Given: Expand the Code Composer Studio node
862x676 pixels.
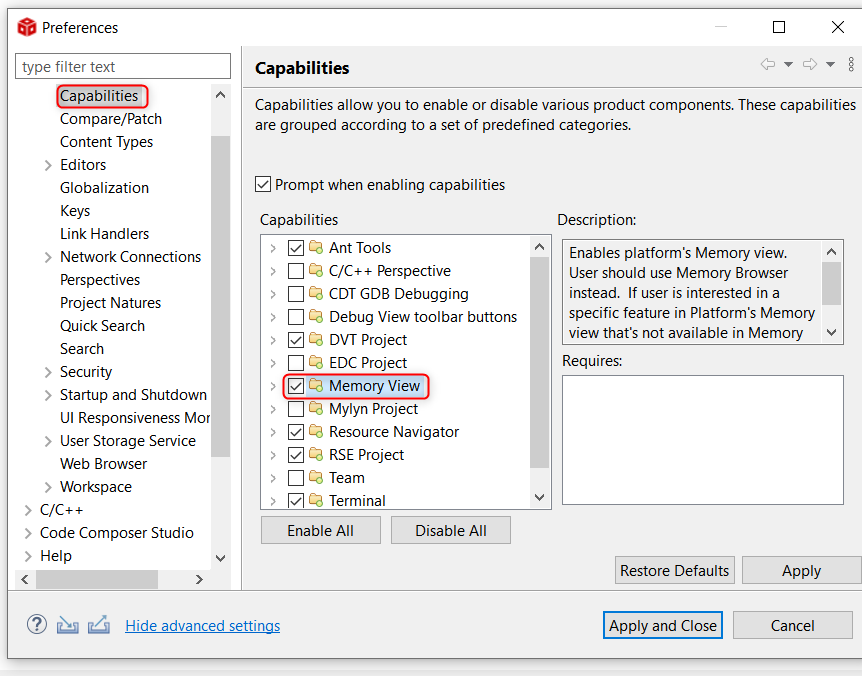Looking at the screenshot, I should click(27, 533).
